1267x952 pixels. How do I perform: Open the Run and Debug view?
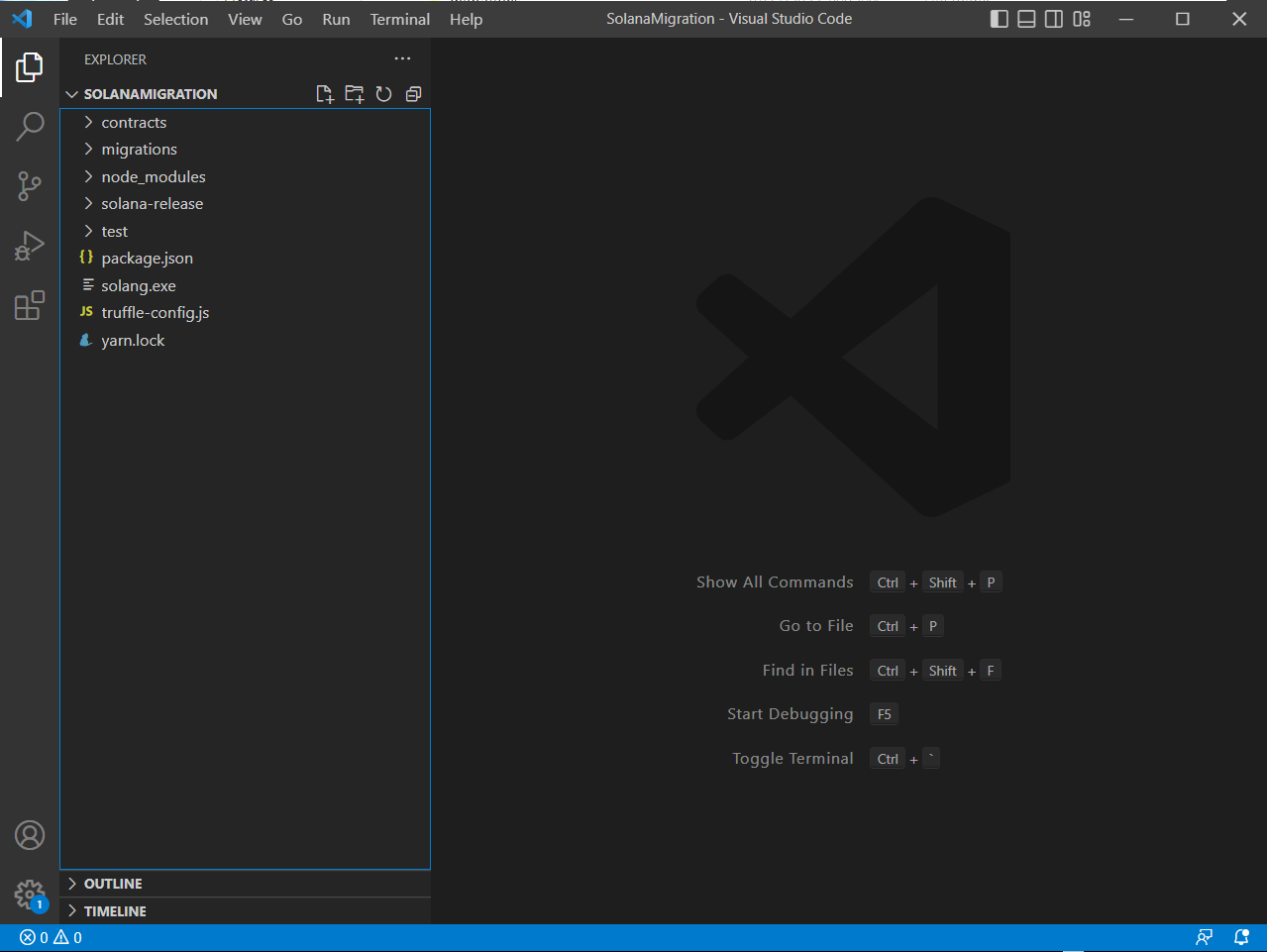tap(30, 246)
